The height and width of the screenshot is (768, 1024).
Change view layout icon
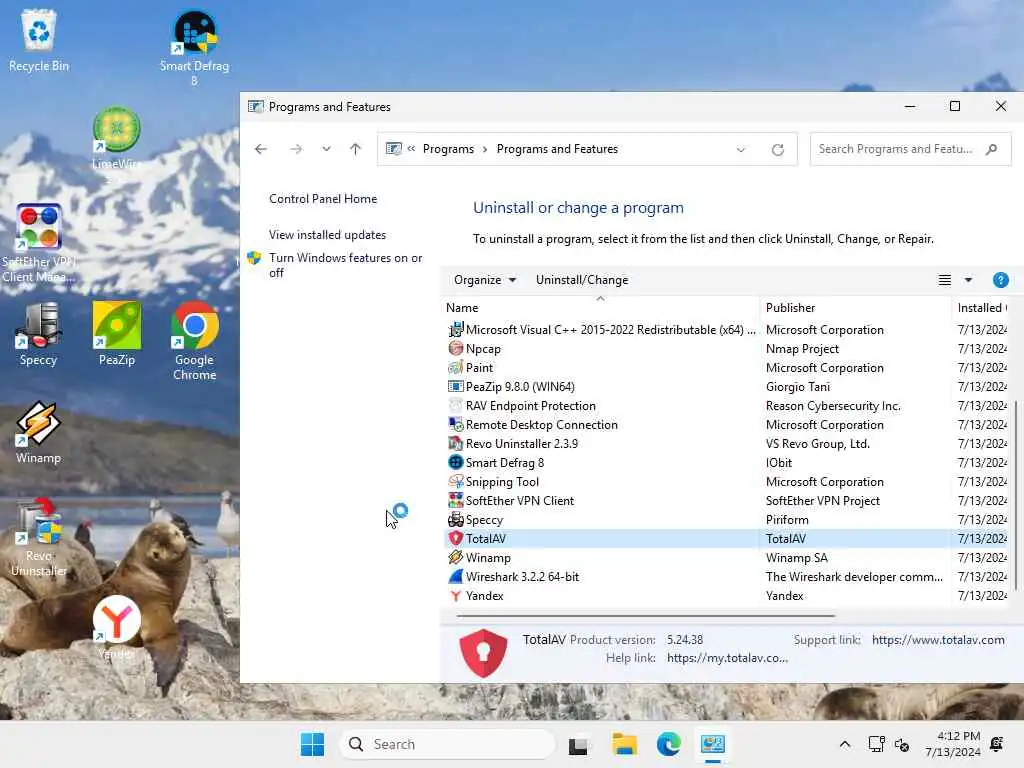[x=944, y=280]
